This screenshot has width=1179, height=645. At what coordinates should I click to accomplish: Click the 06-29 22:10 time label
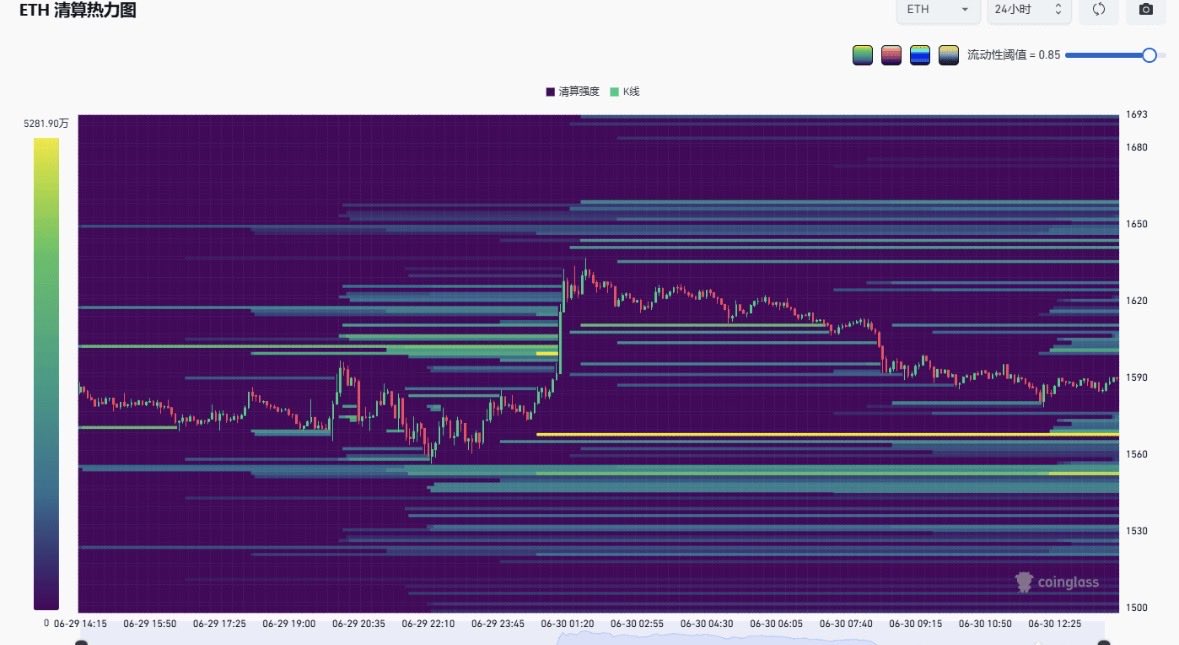click(x=428, y=624)
